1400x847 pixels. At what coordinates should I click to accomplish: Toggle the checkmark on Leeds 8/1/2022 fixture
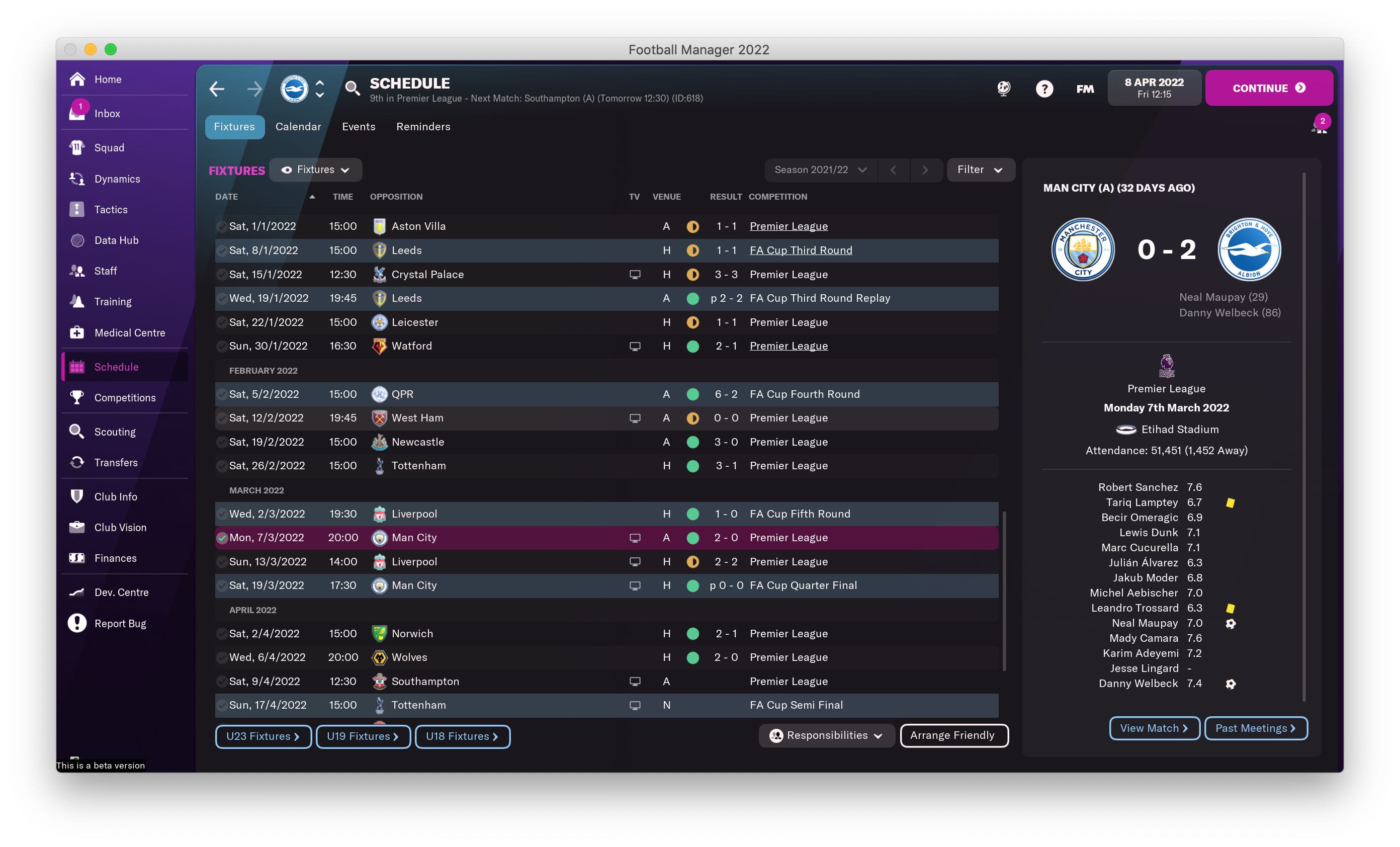click(x=222, y=250)
